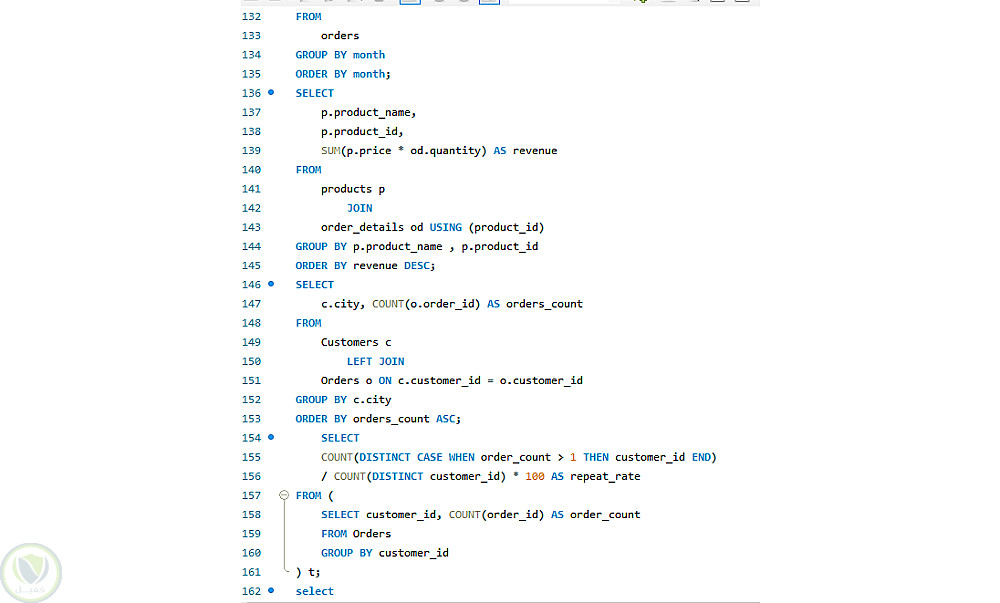Viewport: 1000px width, 603px height.
Task: Click the THEN keyword on line 155
Action: click(596, 457)
